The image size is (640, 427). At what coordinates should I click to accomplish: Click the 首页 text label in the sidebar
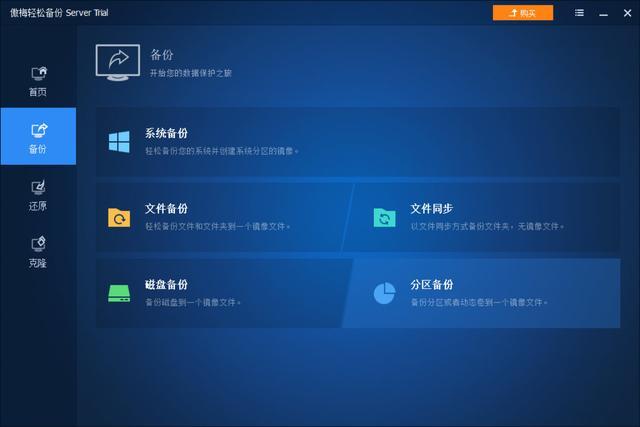point(38,93)
